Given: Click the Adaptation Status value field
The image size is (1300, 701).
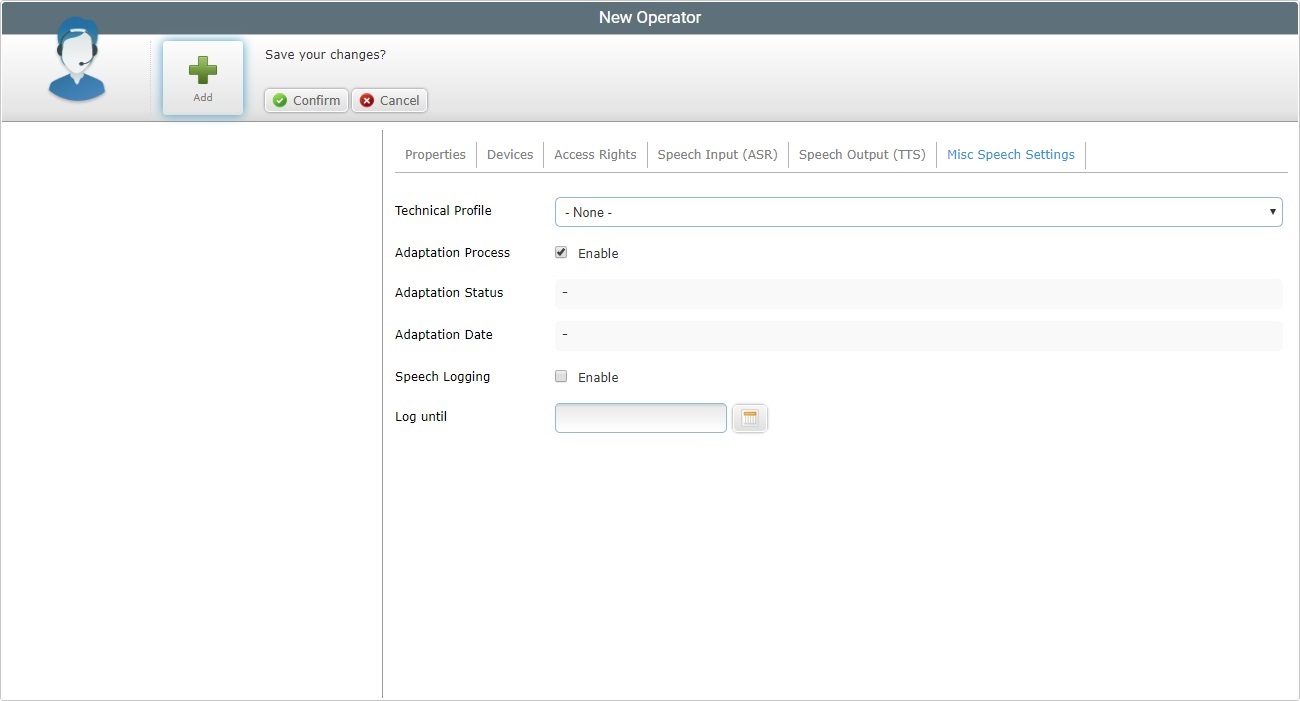Looking at the screenshot, I should coord(918,293).
